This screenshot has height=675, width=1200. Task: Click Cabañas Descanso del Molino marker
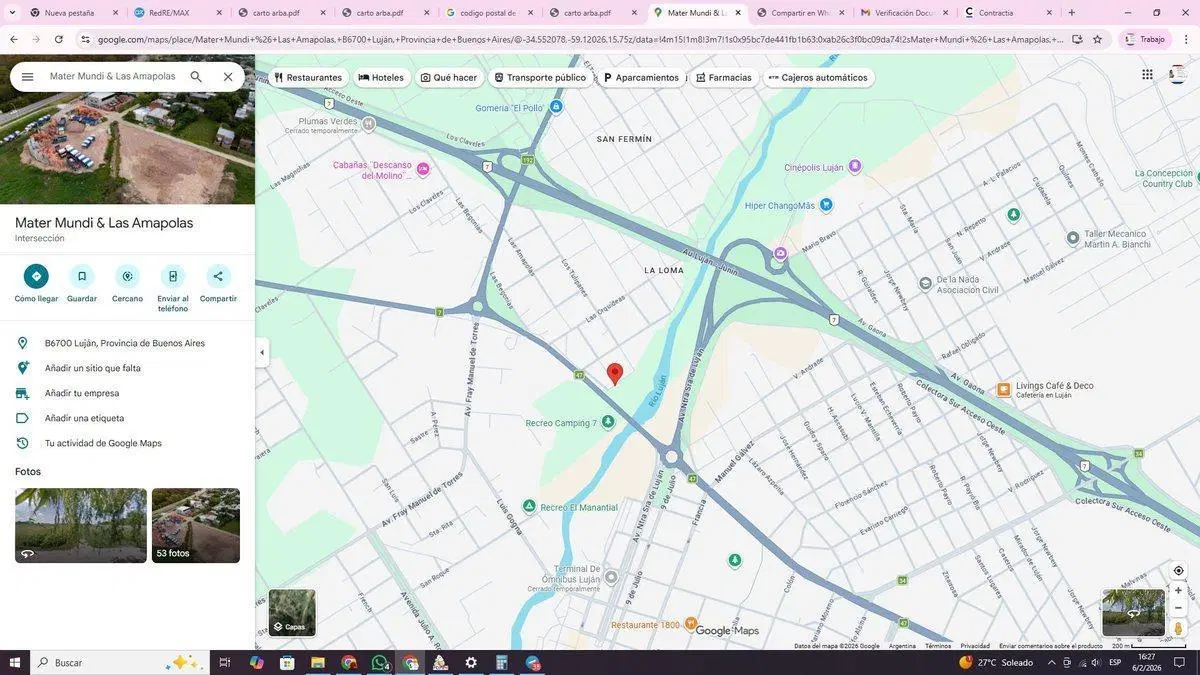pyautogui.click(x=422, y=169)
